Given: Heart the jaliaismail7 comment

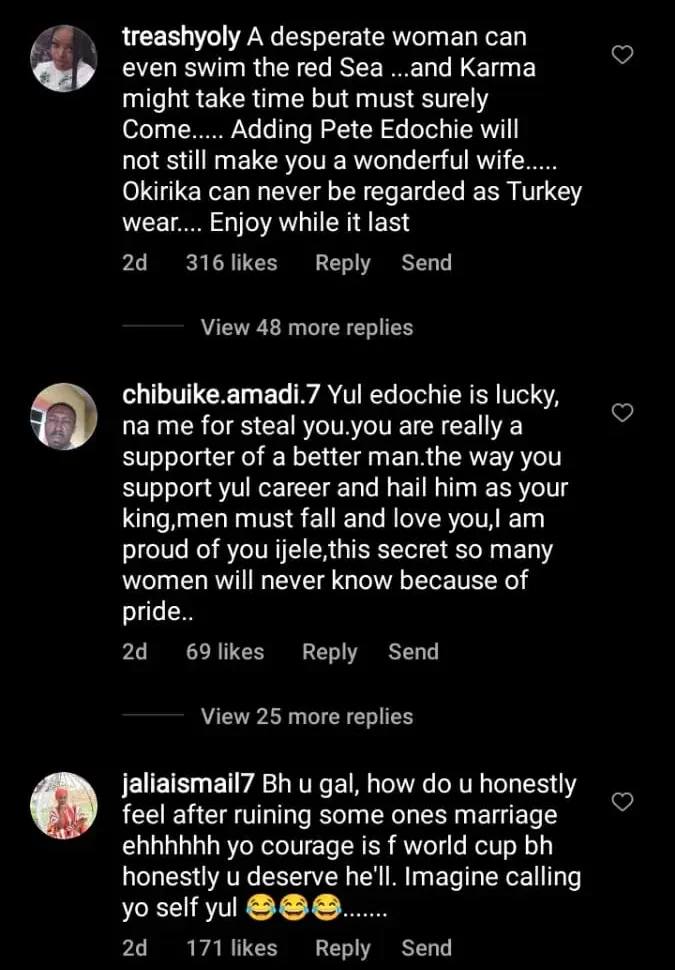Looking at the screenshot, I should pyautogui.click(x=623, y=801).
